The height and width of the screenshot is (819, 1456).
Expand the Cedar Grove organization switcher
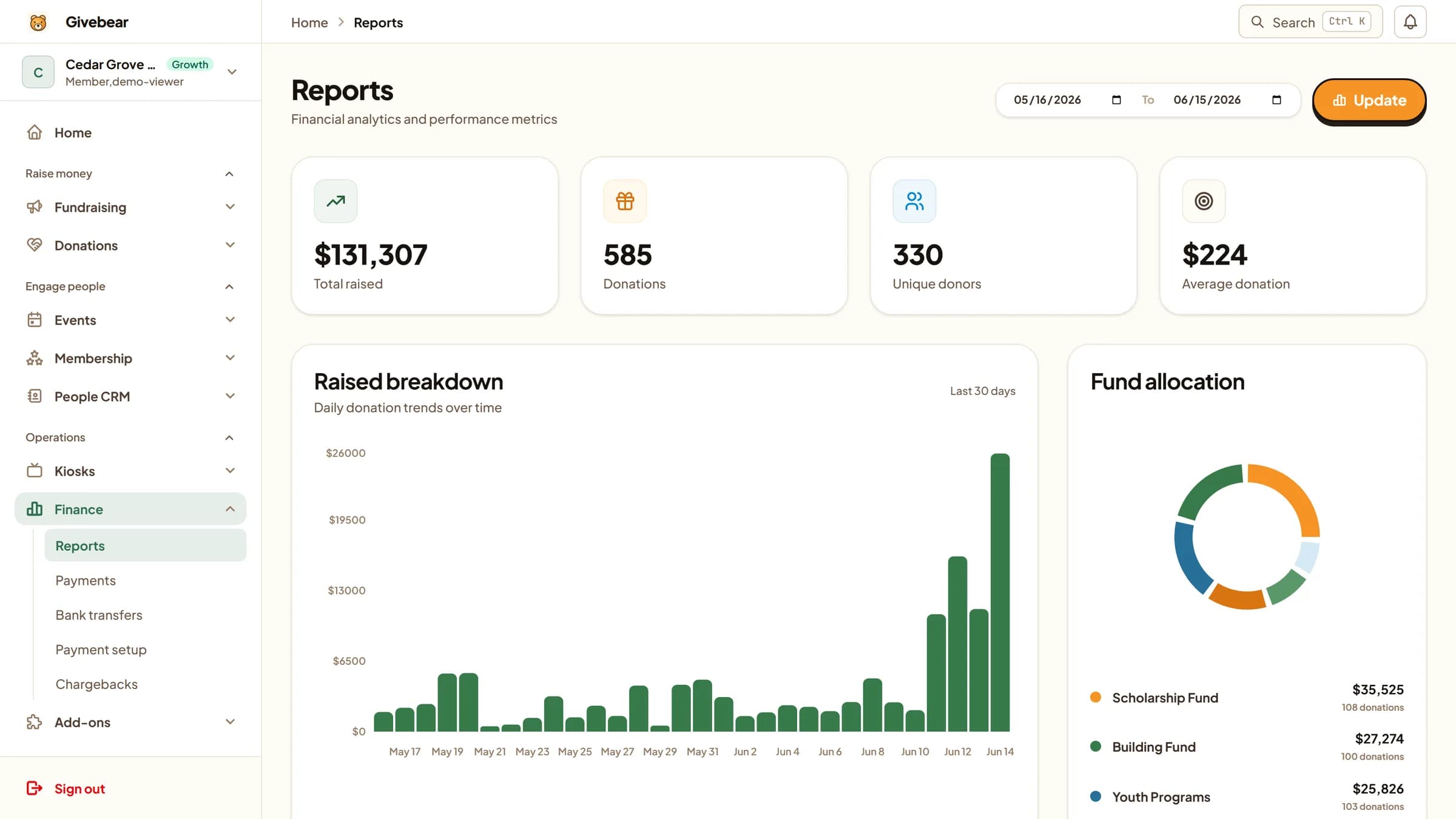click(232, 72)
